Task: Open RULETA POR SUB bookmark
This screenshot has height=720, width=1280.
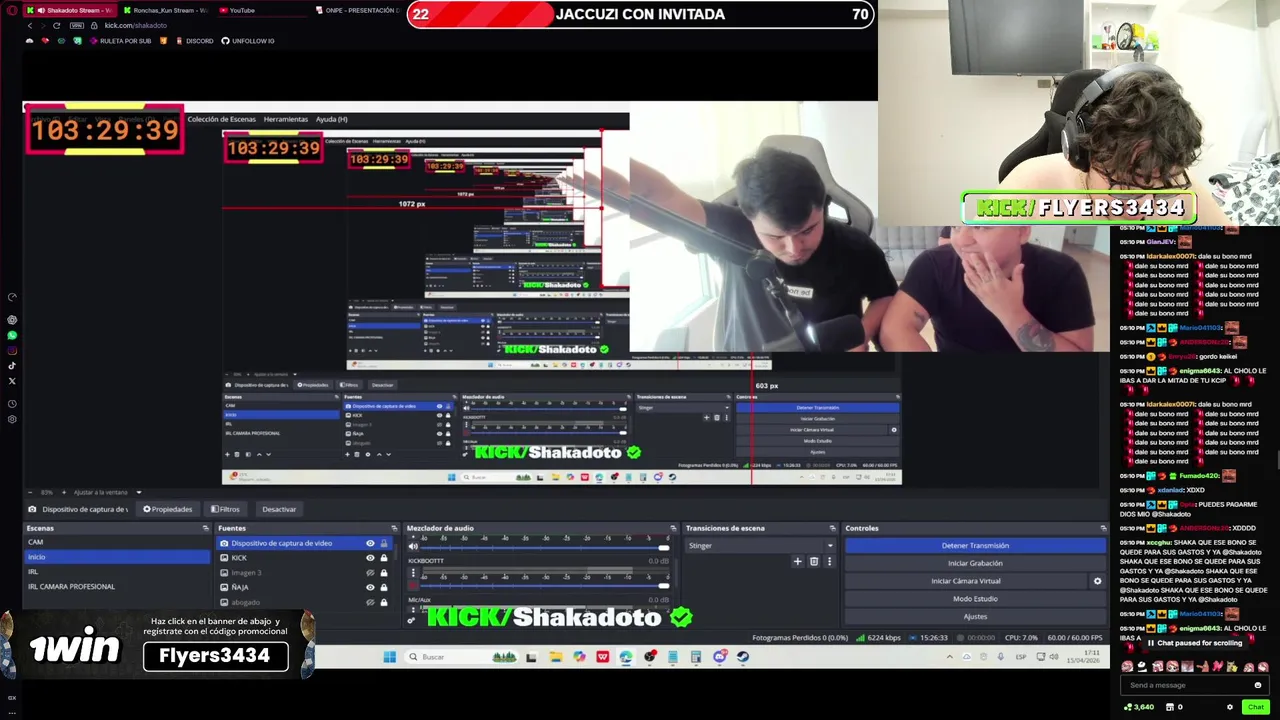Action: (120, 41)
